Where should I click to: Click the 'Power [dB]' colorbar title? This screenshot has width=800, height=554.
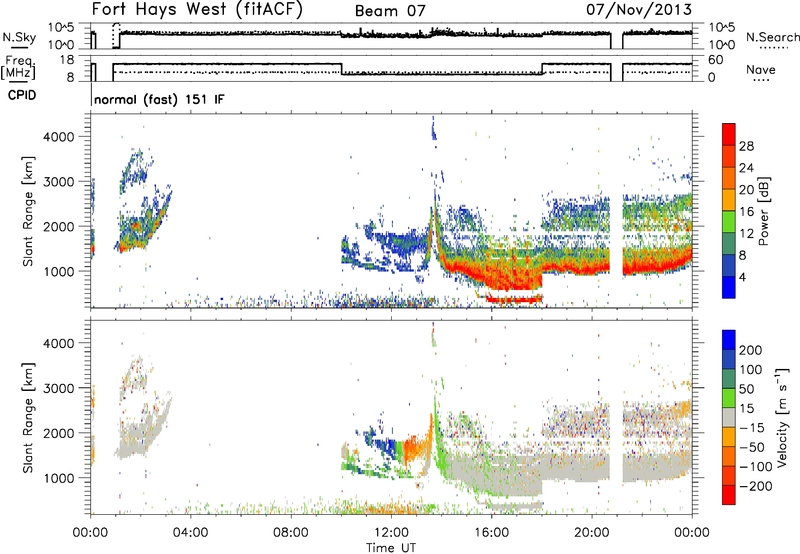point(763,211)
